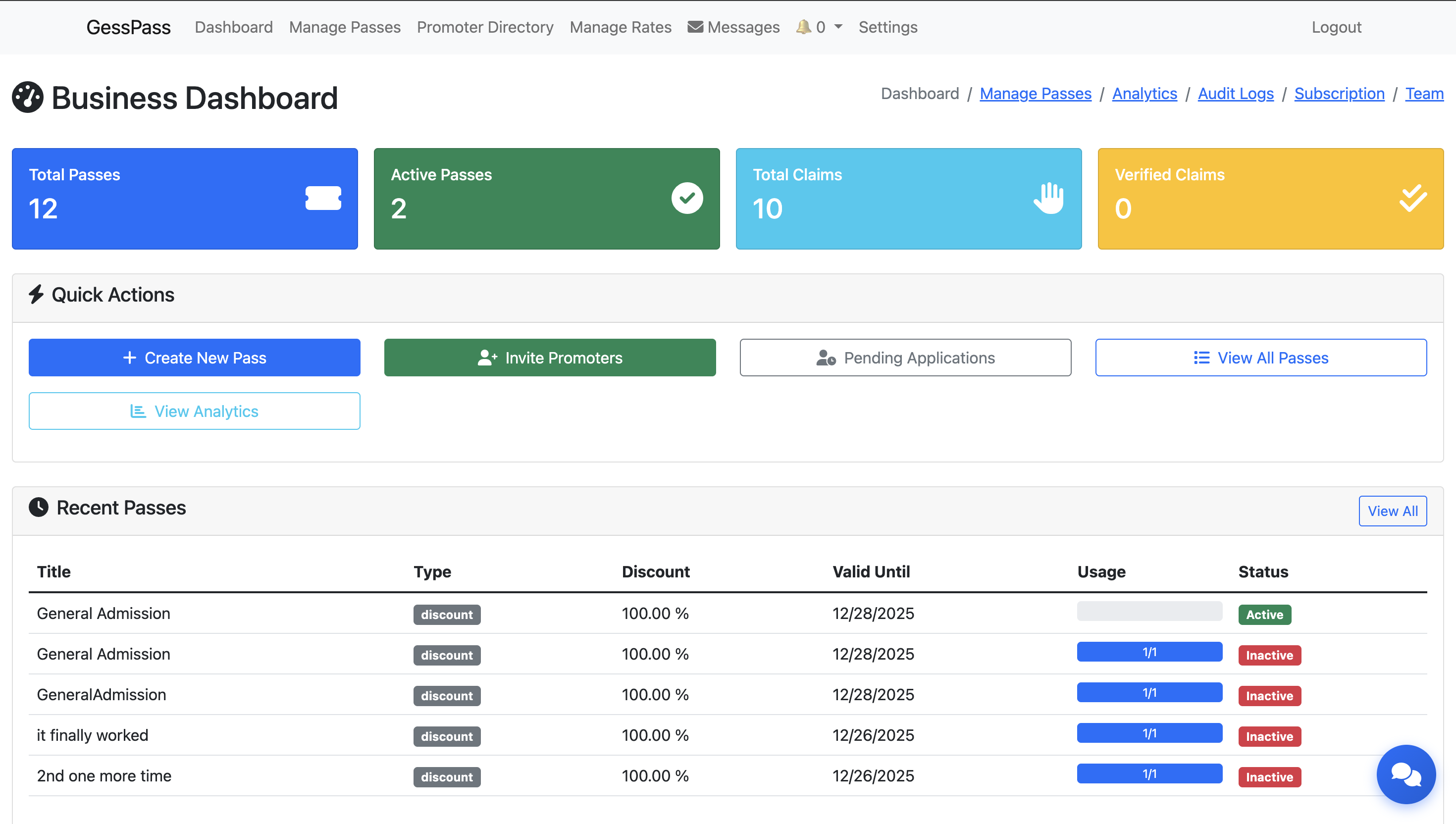Click the palette icon next to Business Dashboard
1456x824 pixels.
[28, 97]
